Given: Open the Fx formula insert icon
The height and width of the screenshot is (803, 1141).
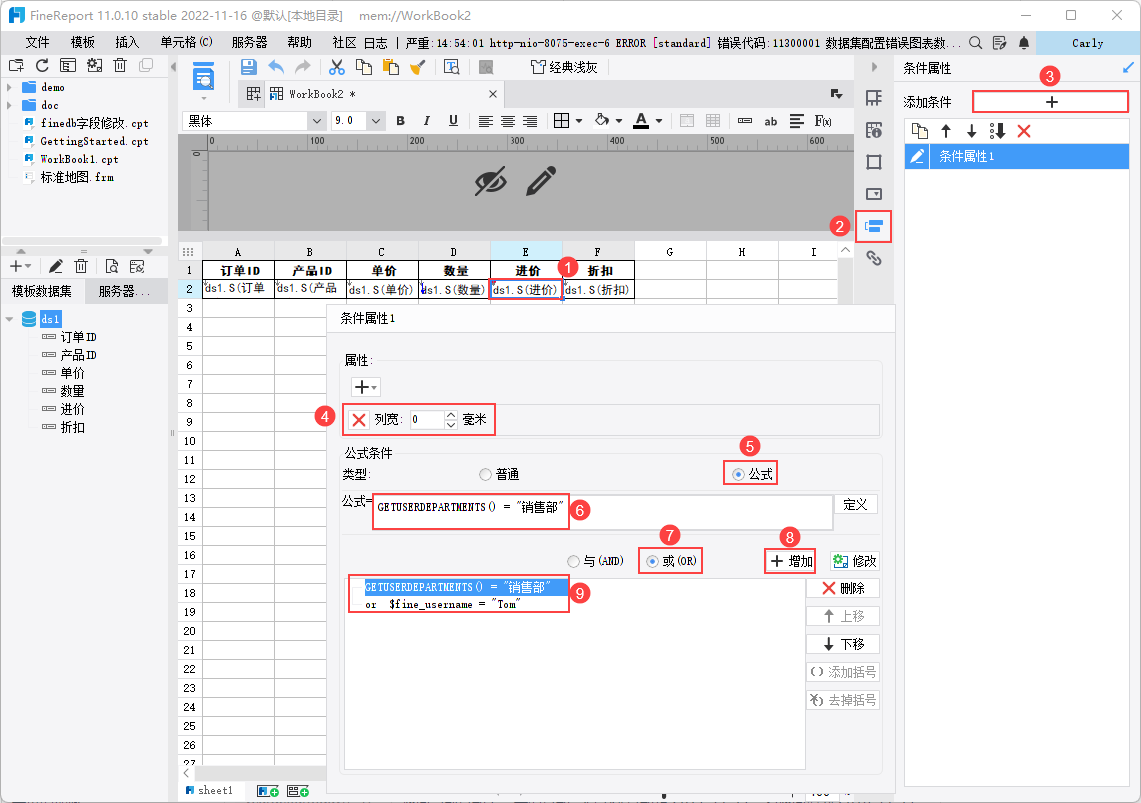Looking at the screenshot, I should (x=823, y=121).
